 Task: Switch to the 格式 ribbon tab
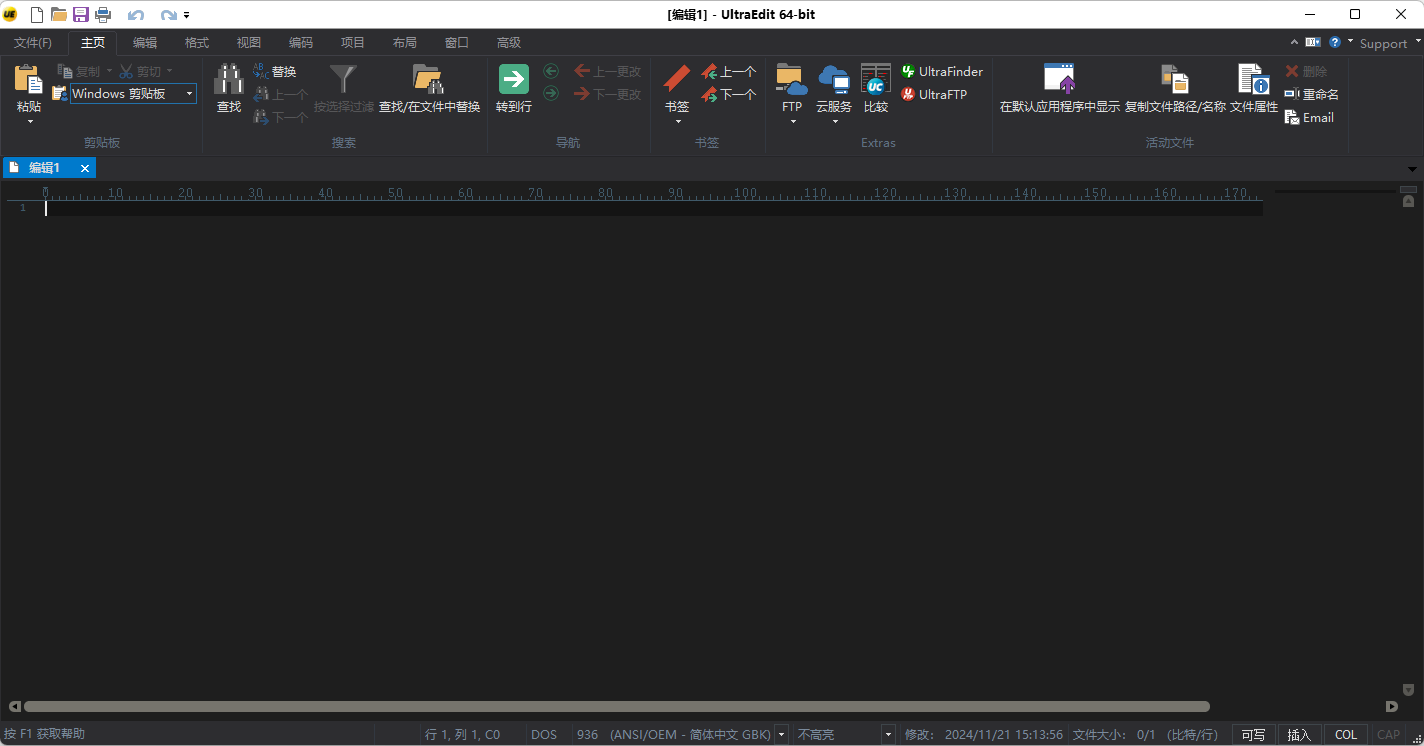coord(197,43)
